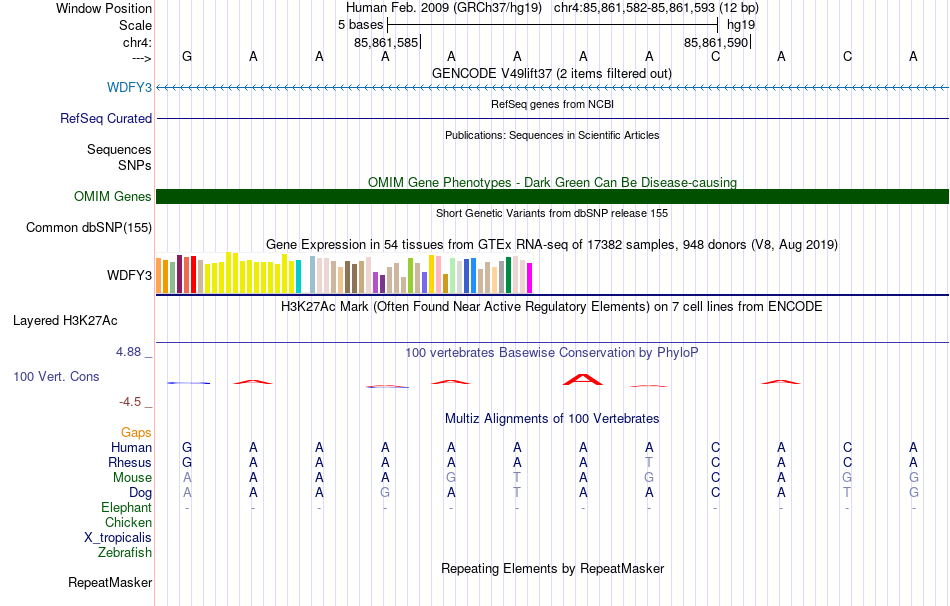Click the magenta bar in GTEx expression chart
The image size is (950, 606).
[530, 278]
